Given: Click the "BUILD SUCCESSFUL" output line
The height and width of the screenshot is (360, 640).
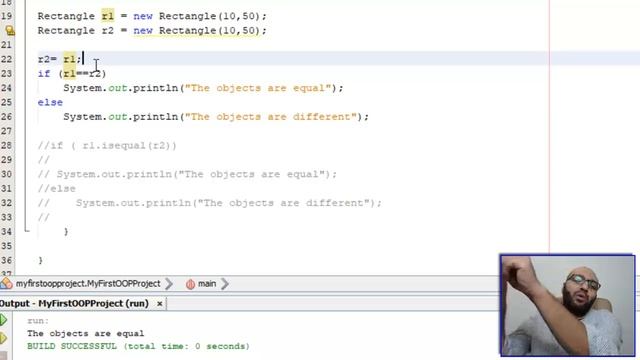Looking at the screenshot, I should (138, 347).
